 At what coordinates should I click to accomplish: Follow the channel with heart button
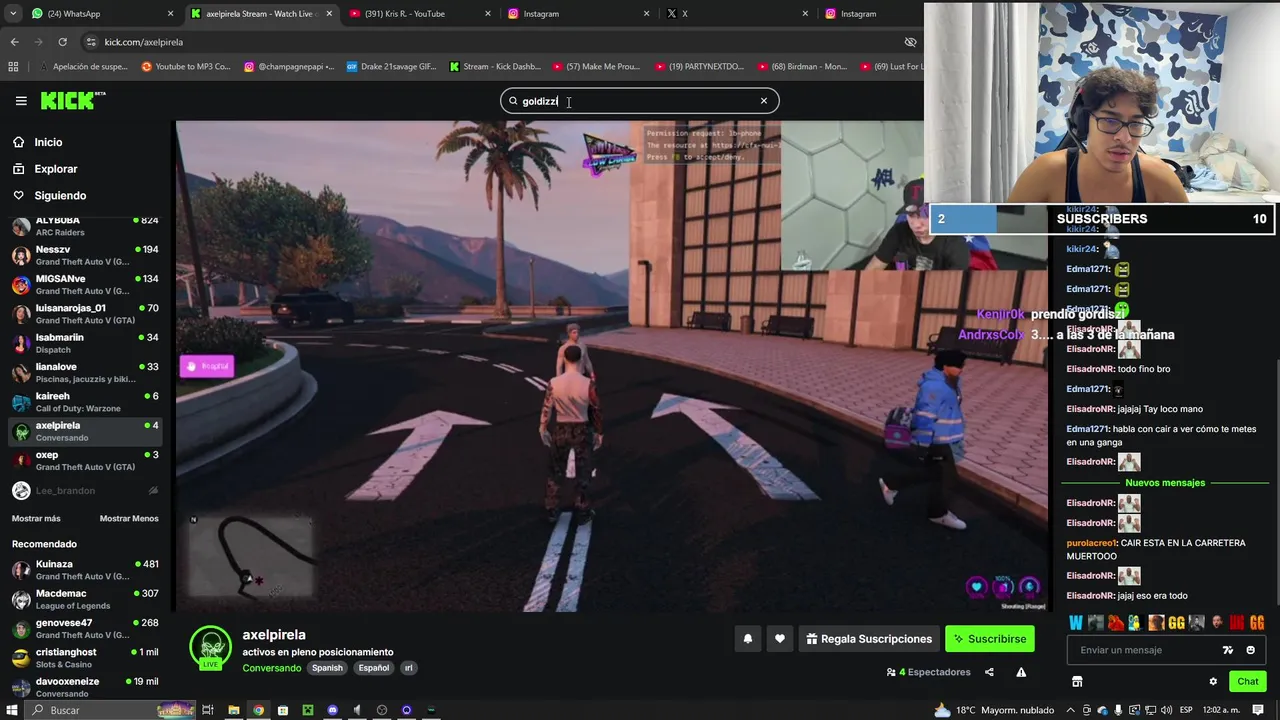tap(780, 639)
